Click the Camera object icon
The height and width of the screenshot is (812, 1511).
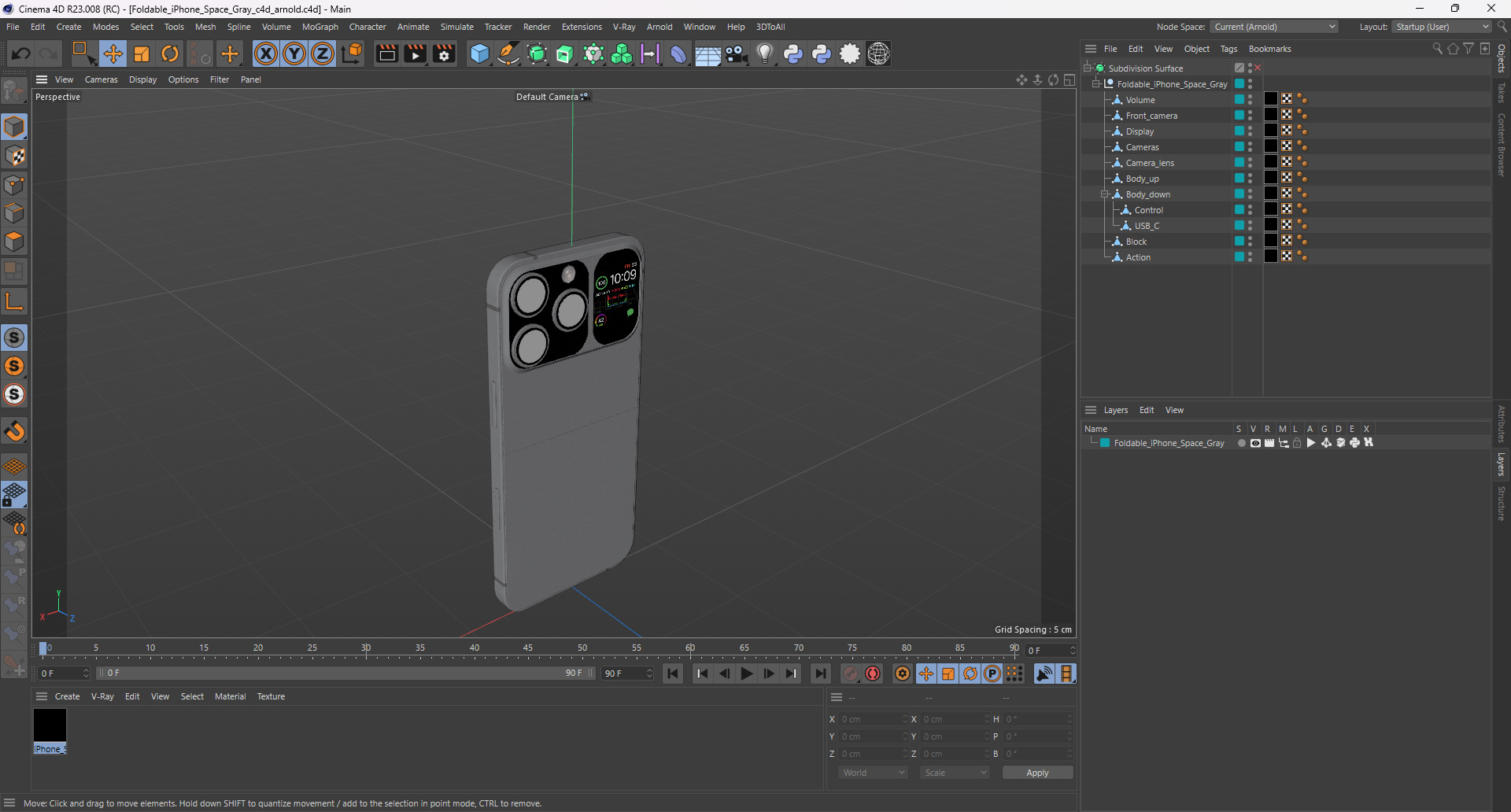(737, 54)
